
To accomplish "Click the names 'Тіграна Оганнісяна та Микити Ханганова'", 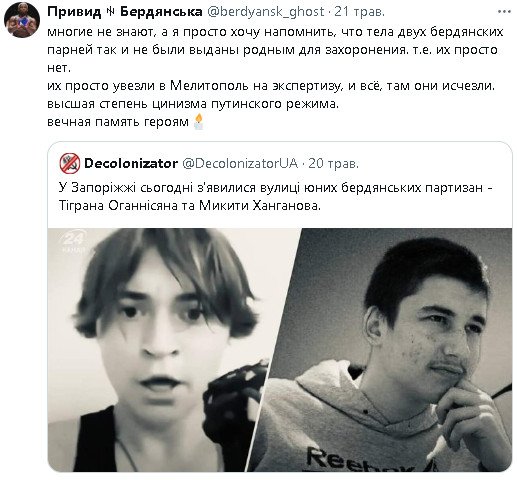I will click(x=190, y=206).
